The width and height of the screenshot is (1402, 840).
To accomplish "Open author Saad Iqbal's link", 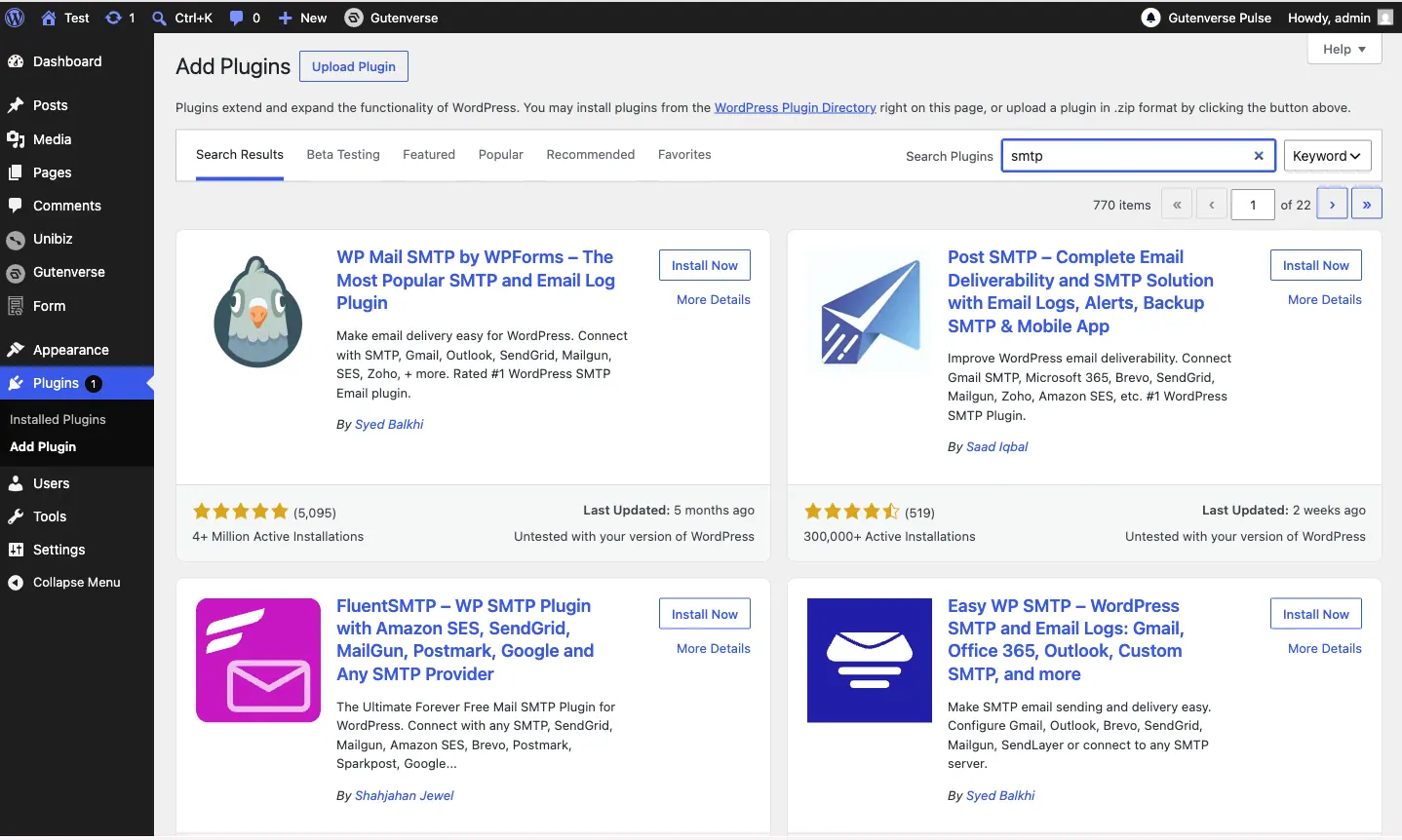I will pyautogui.click(x=996, y=447).
